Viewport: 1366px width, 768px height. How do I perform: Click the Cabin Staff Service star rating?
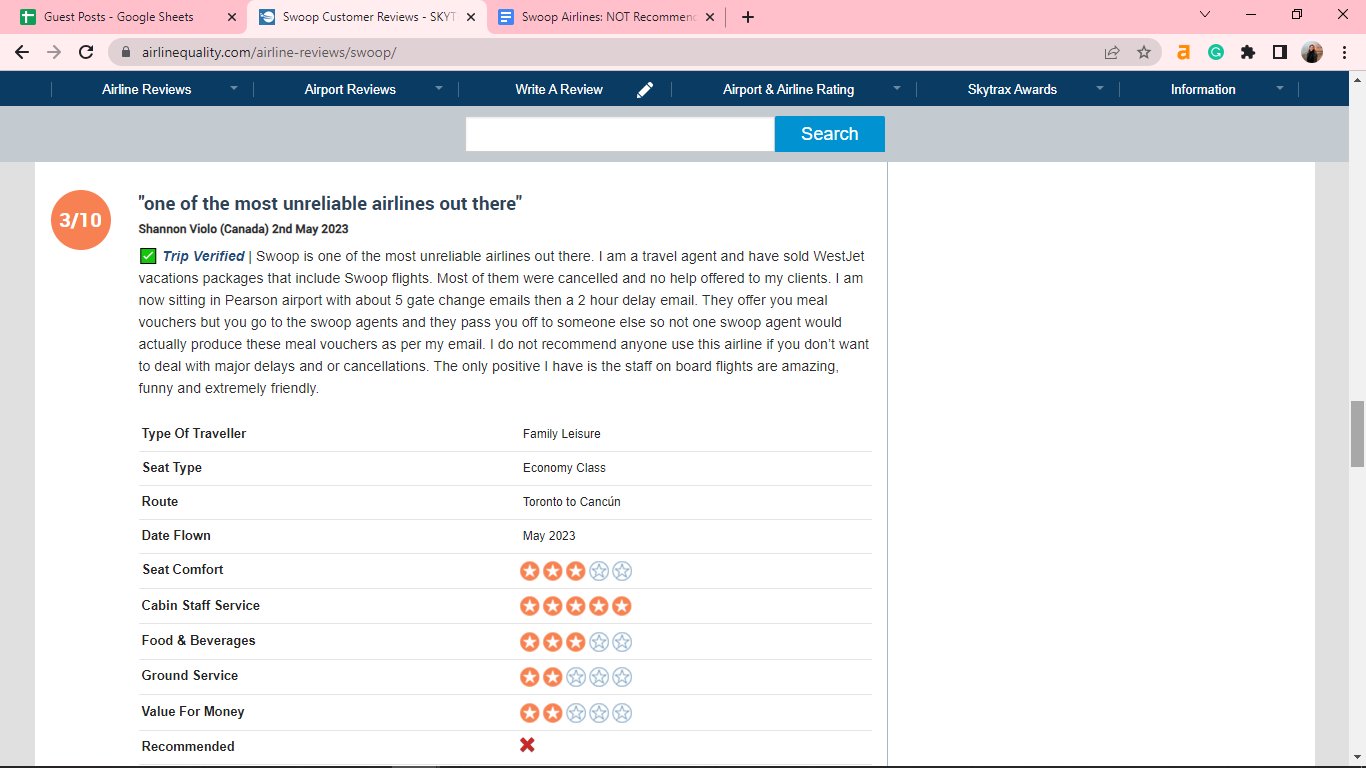(x=576, y=606)
